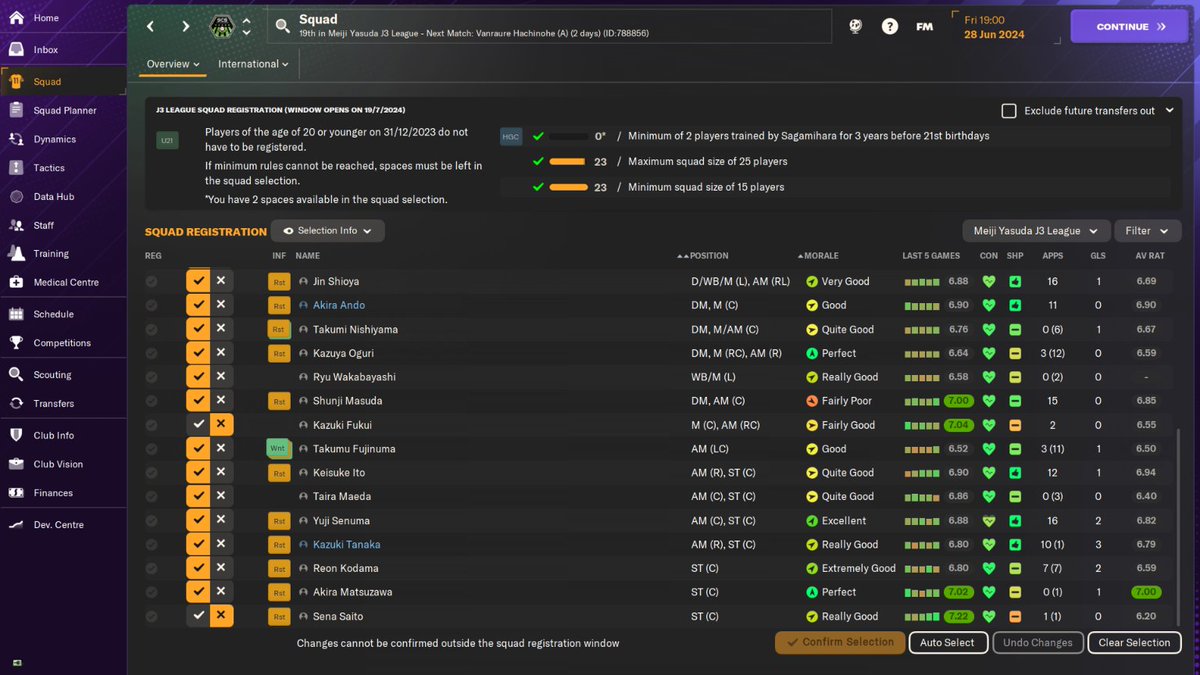Click the minimum squad size progress bar
Image resolution: width=1200 pixels, height=675 pixels.
[568, 187]
